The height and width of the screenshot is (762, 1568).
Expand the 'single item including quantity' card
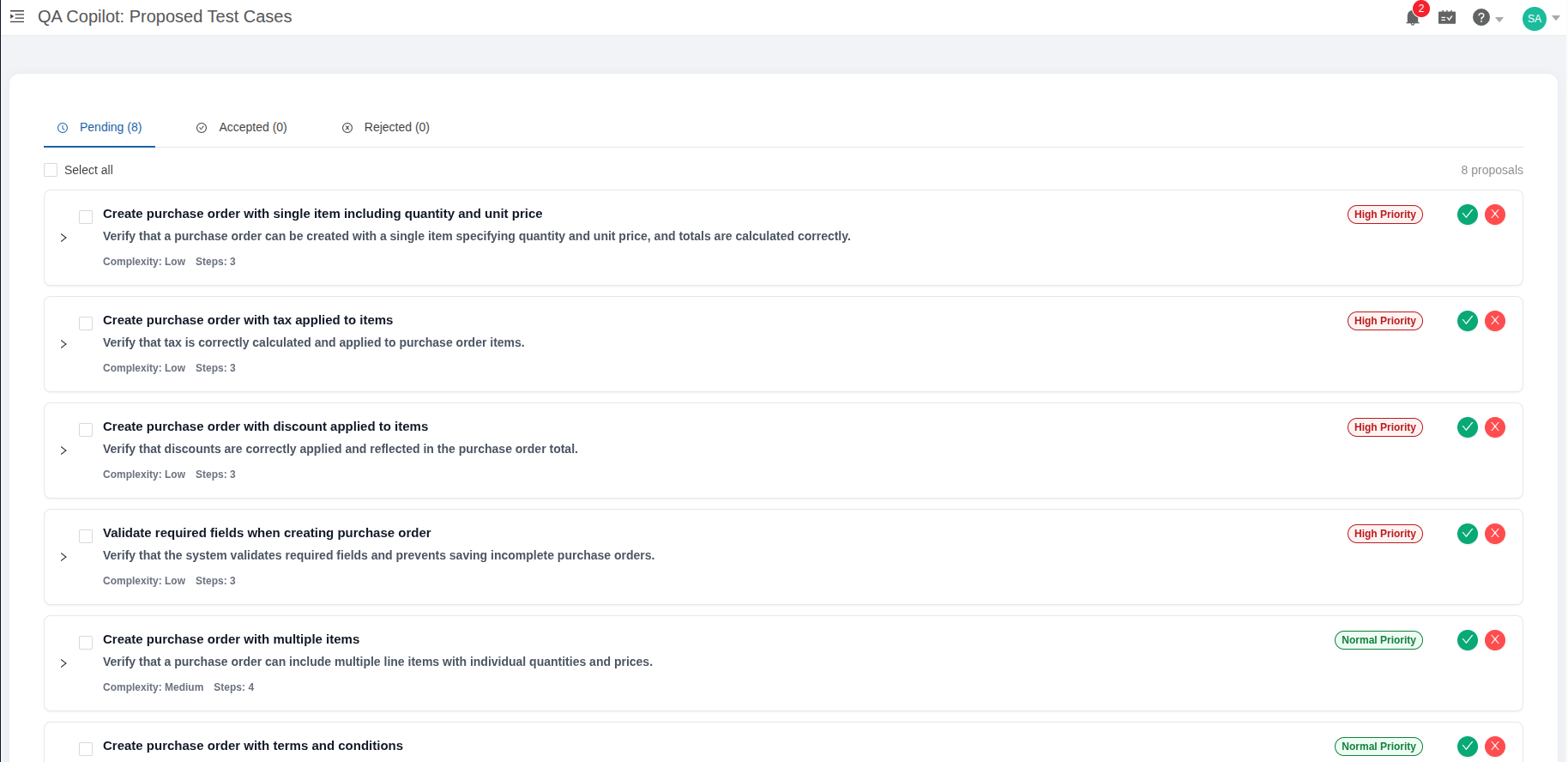(63, 238)
